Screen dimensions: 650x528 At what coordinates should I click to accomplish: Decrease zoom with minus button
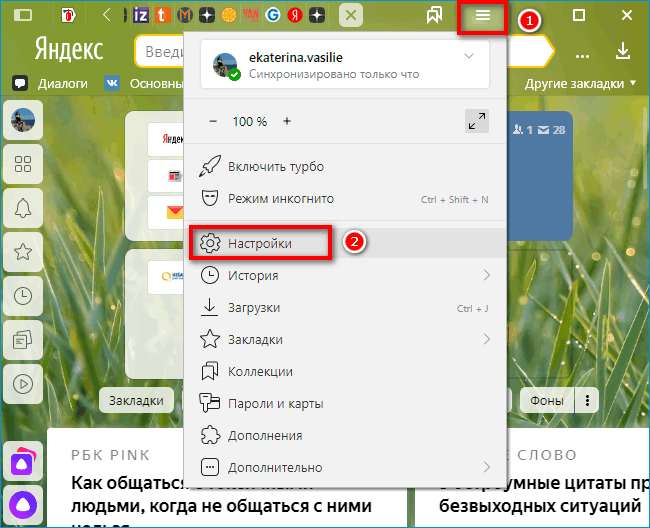(213, 121)
